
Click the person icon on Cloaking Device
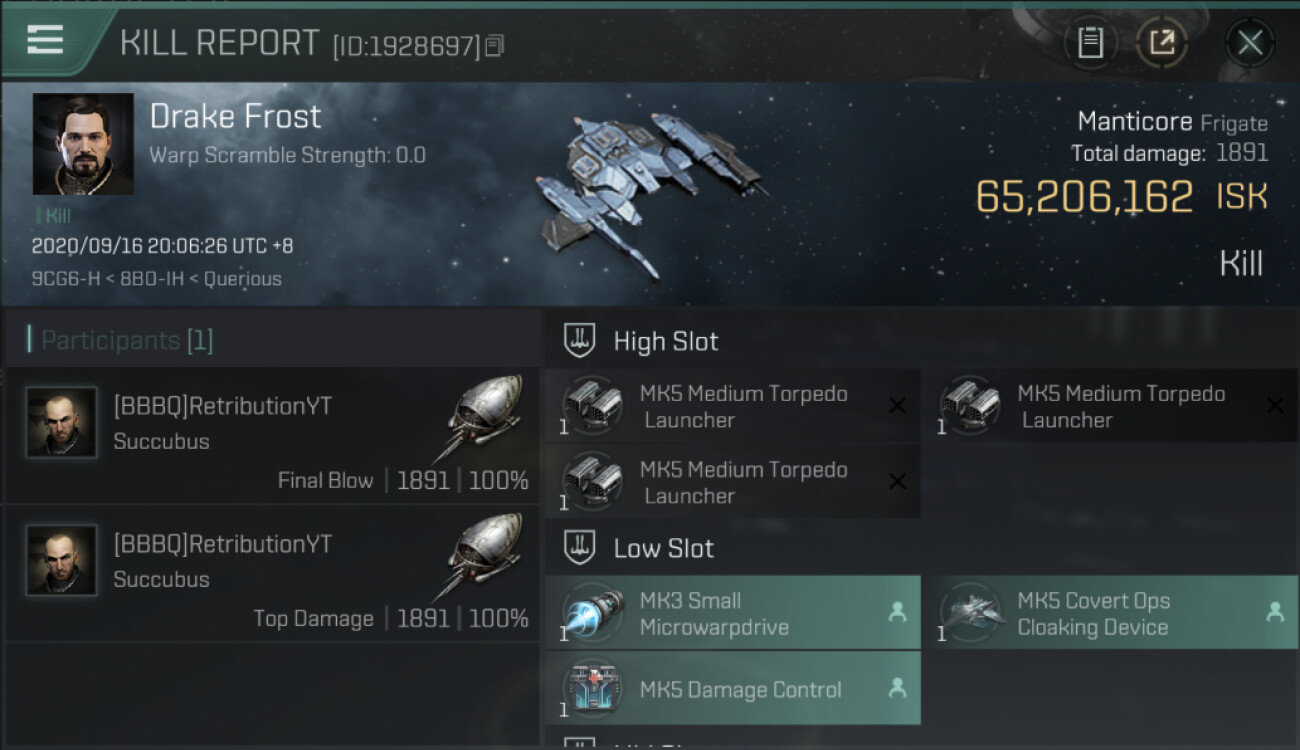click(1275, 612)
